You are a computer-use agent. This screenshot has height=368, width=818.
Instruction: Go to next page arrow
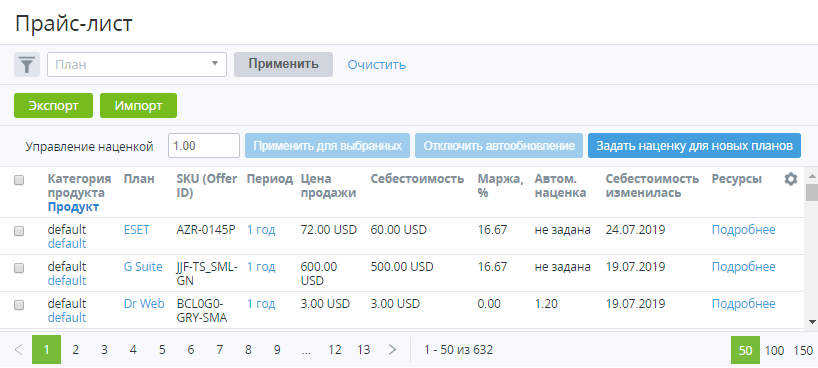pos(393,350)
